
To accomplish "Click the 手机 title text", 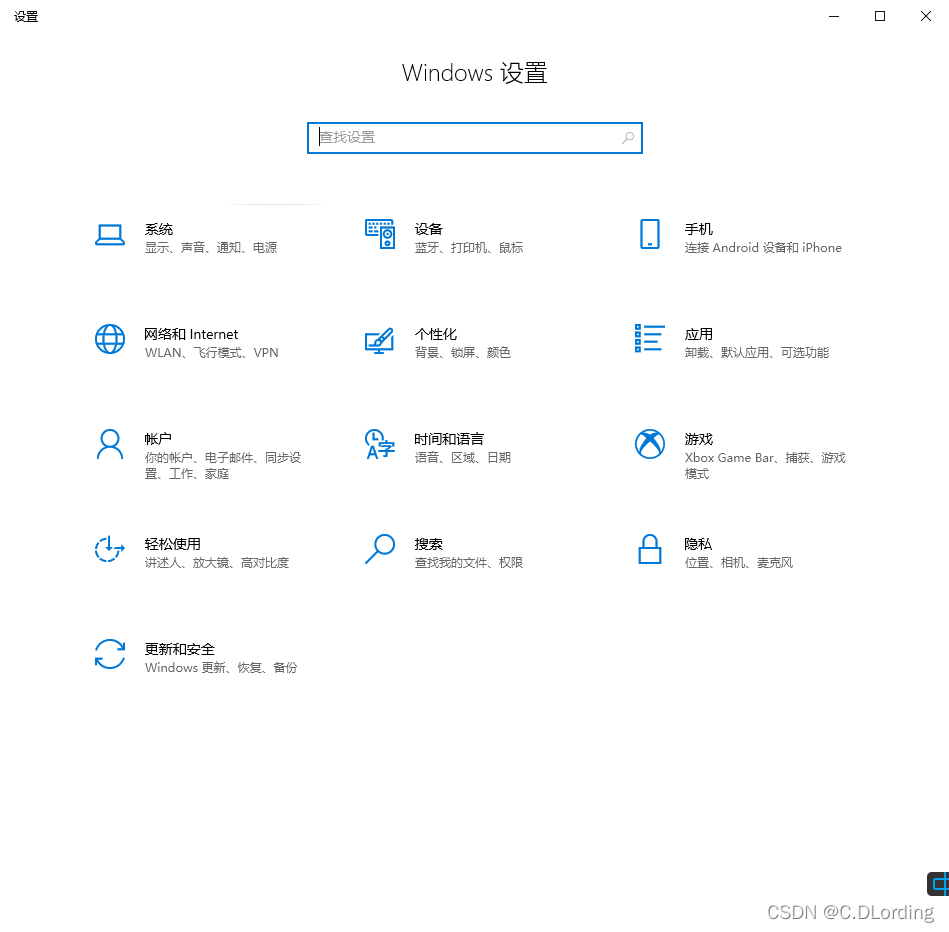I will [x=698, y=229].
